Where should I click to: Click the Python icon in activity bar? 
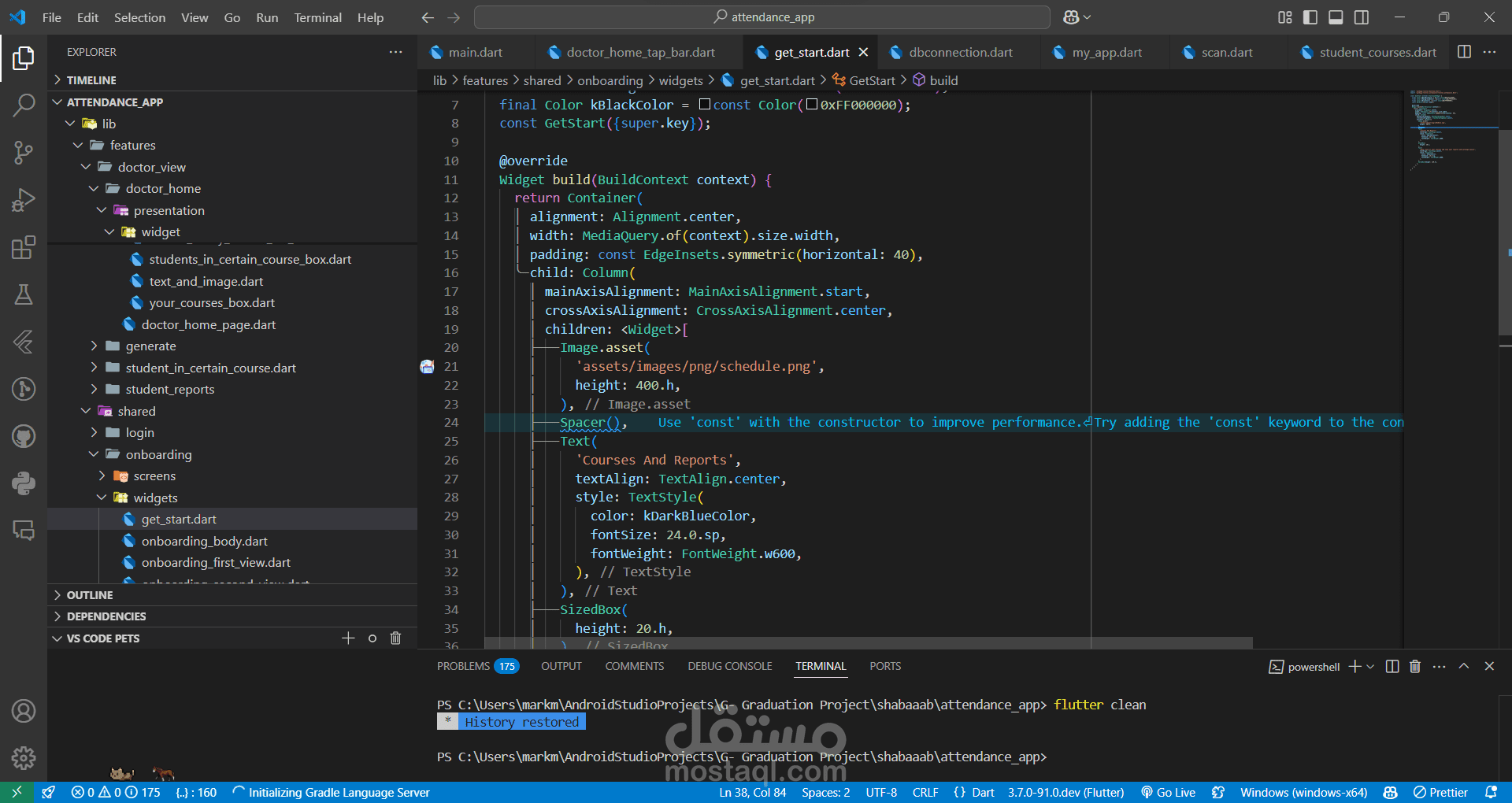[x=24, y=483]
